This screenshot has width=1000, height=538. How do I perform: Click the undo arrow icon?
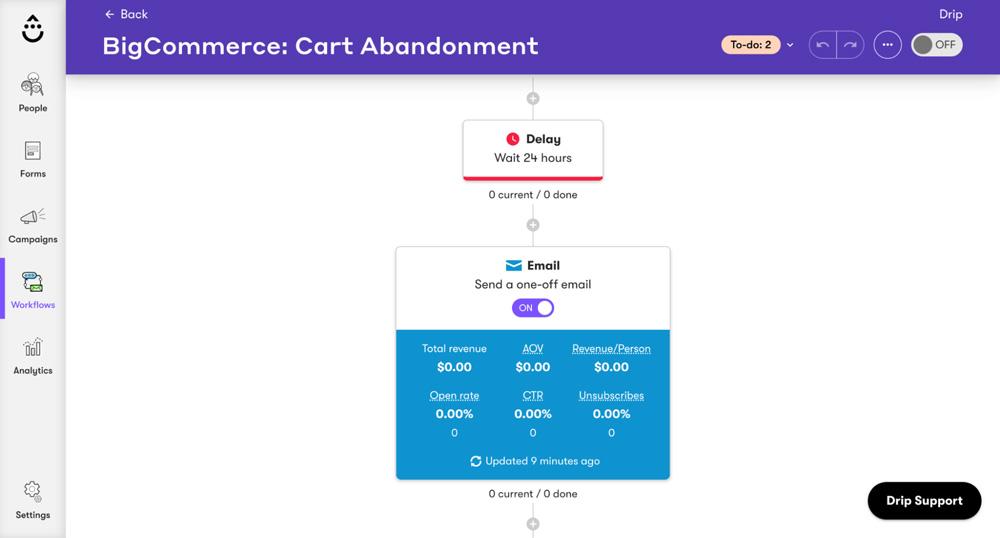tap(823, 45)
